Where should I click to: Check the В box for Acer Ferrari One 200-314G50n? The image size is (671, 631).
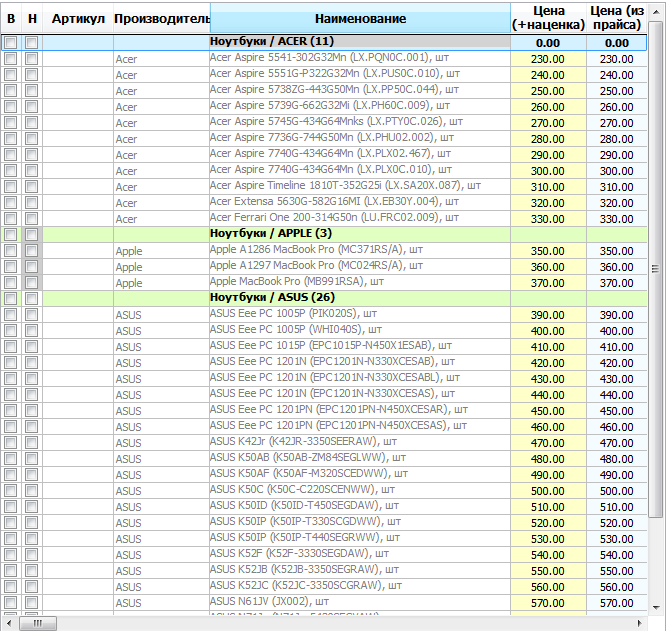tap(11, 219)
